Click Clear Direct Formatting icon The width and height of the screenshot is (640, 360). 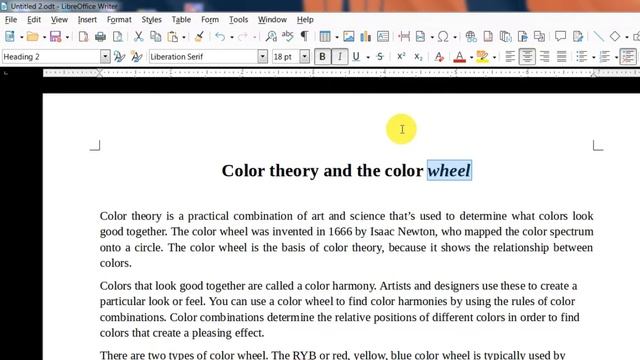[x=439, y=57]
